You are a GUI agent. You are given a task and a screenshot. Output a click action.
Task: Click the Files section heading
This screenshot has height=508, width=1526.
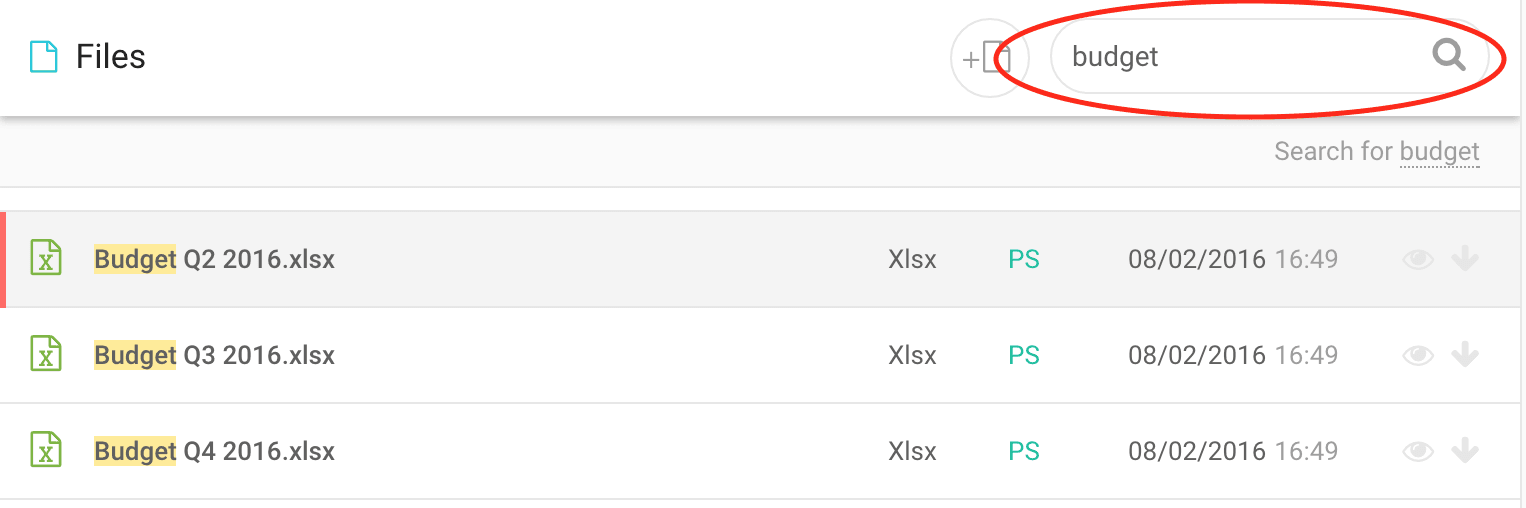110,57
